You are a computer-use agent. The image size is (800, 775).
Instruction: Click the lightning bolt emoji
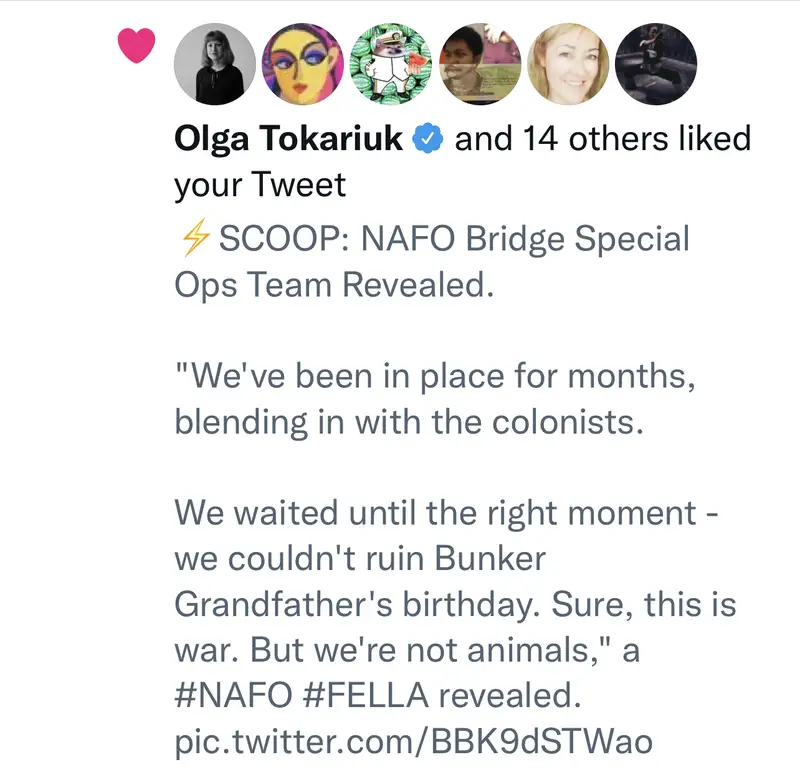(x=194, y=239)
